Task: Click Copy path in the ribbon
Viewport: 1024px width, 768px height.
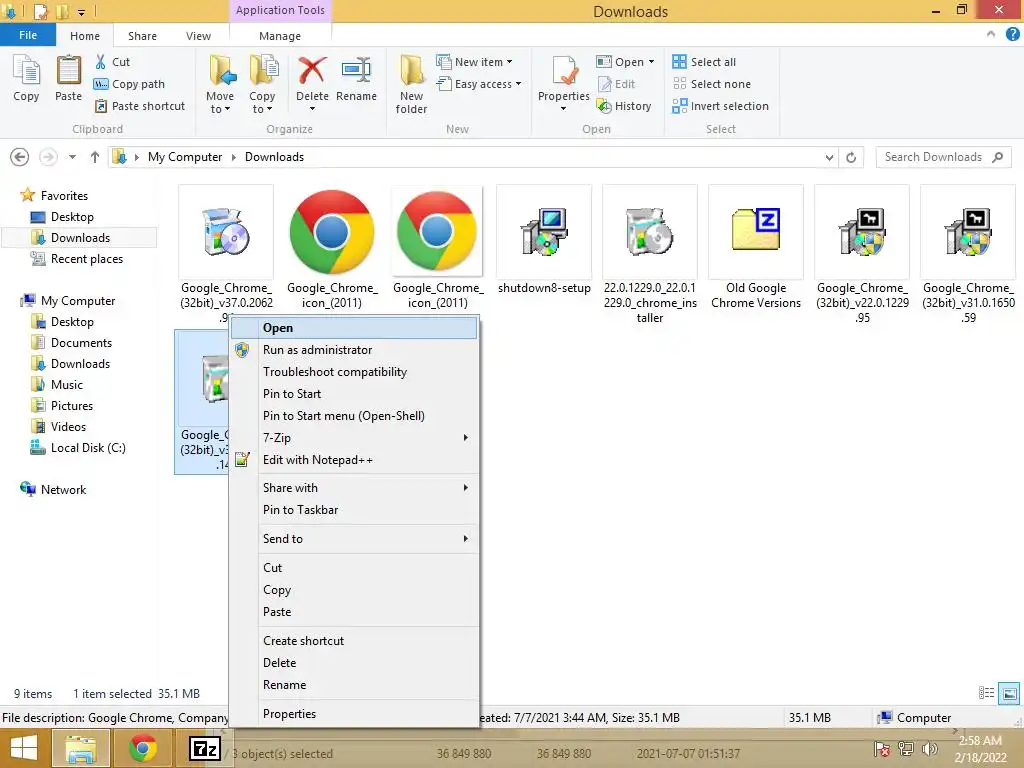Action: pyautogui.click(x=129, y=84)
